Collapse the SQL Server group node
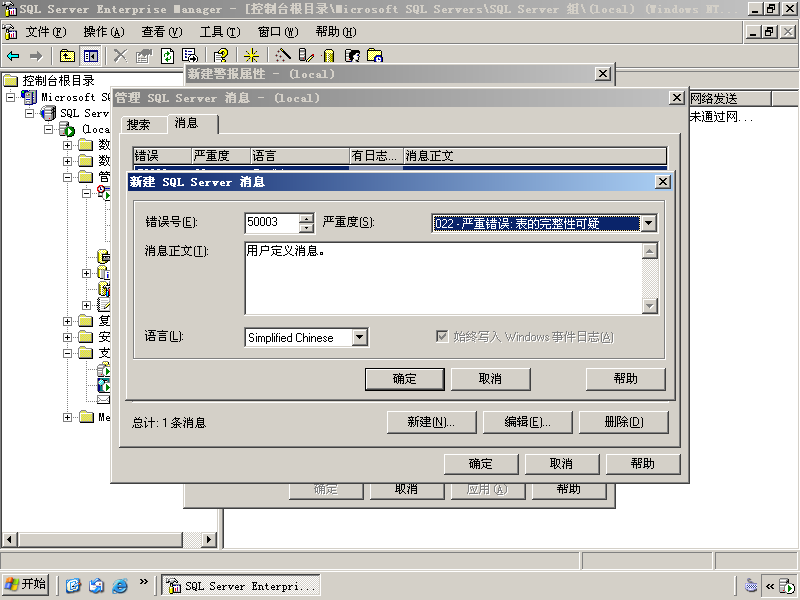800x600 pixels. (x=30, y=113)
